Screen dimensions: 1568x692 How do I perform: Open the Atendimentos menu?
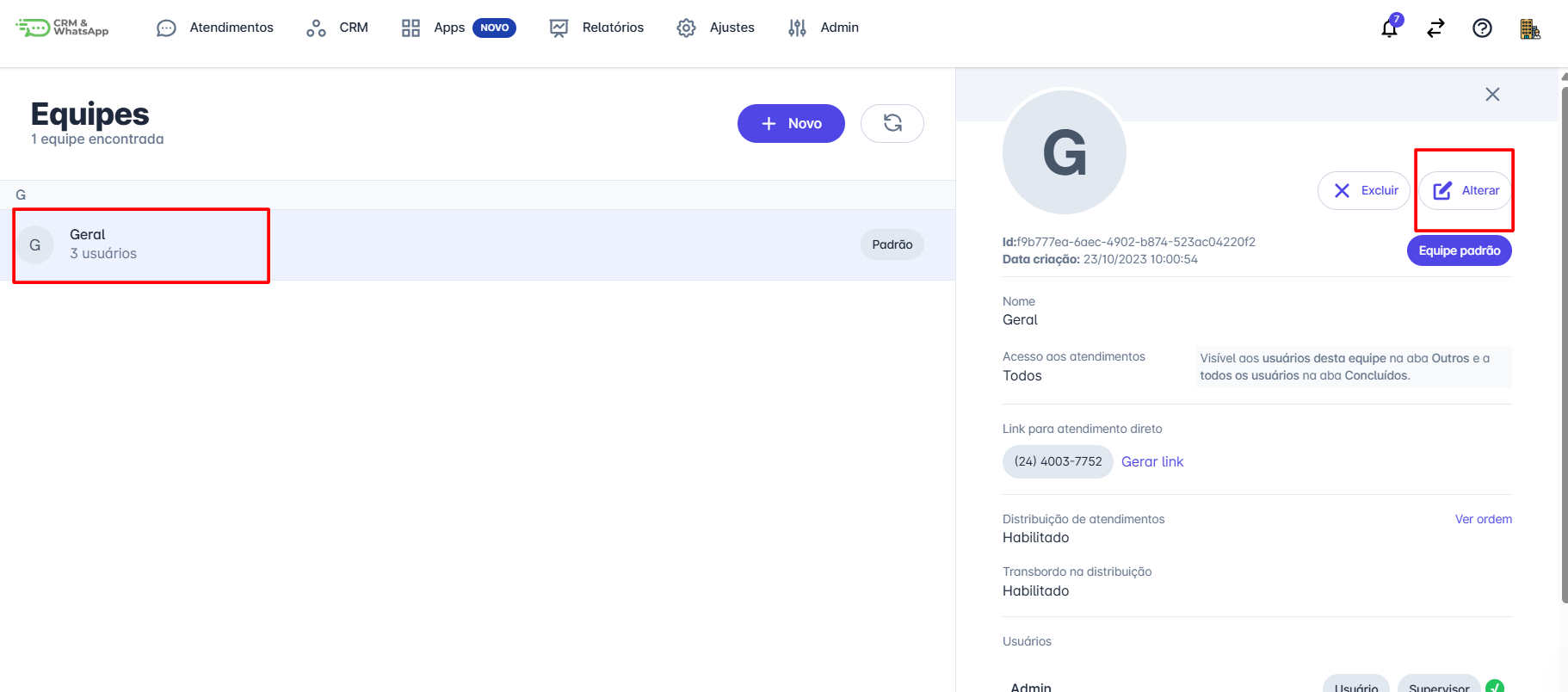pos(215,28)
